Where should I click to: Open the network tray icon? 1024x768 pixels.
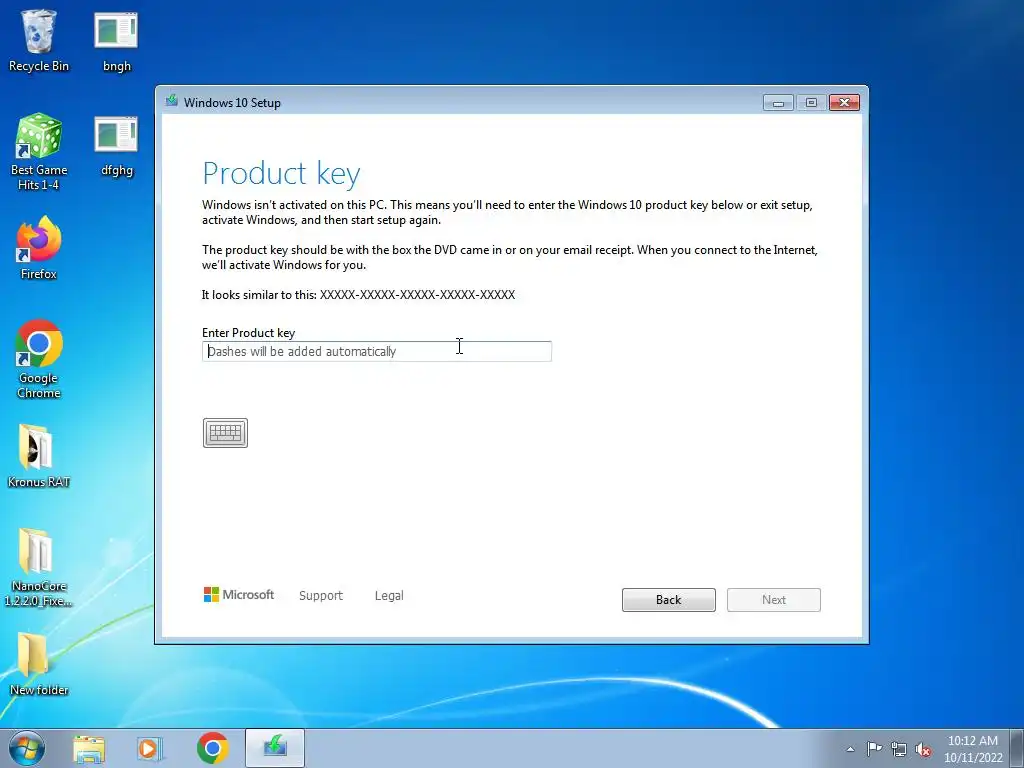899,750
